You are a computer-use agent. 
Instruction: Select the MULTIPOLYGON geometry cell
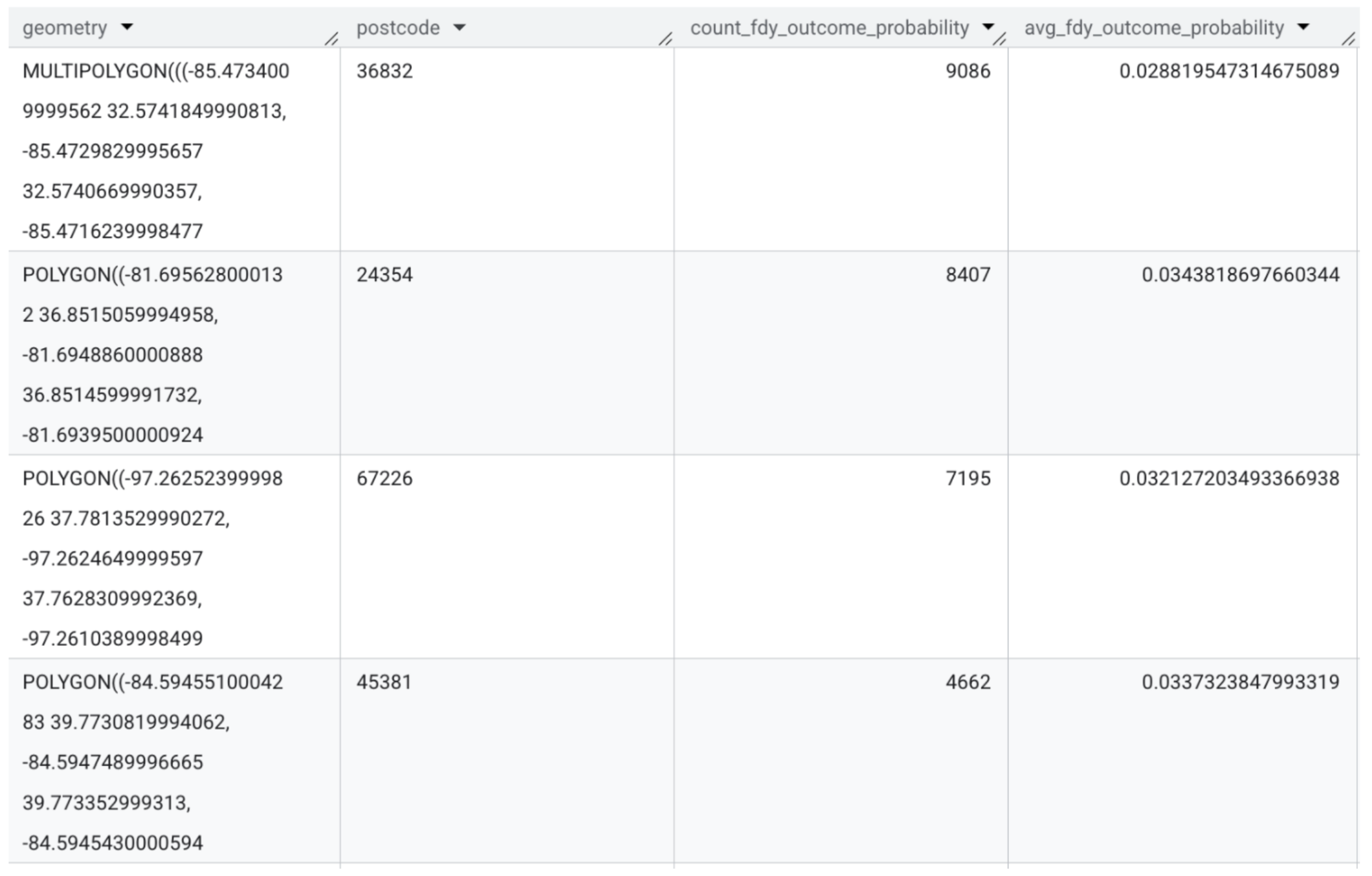(x=155, y=150)
